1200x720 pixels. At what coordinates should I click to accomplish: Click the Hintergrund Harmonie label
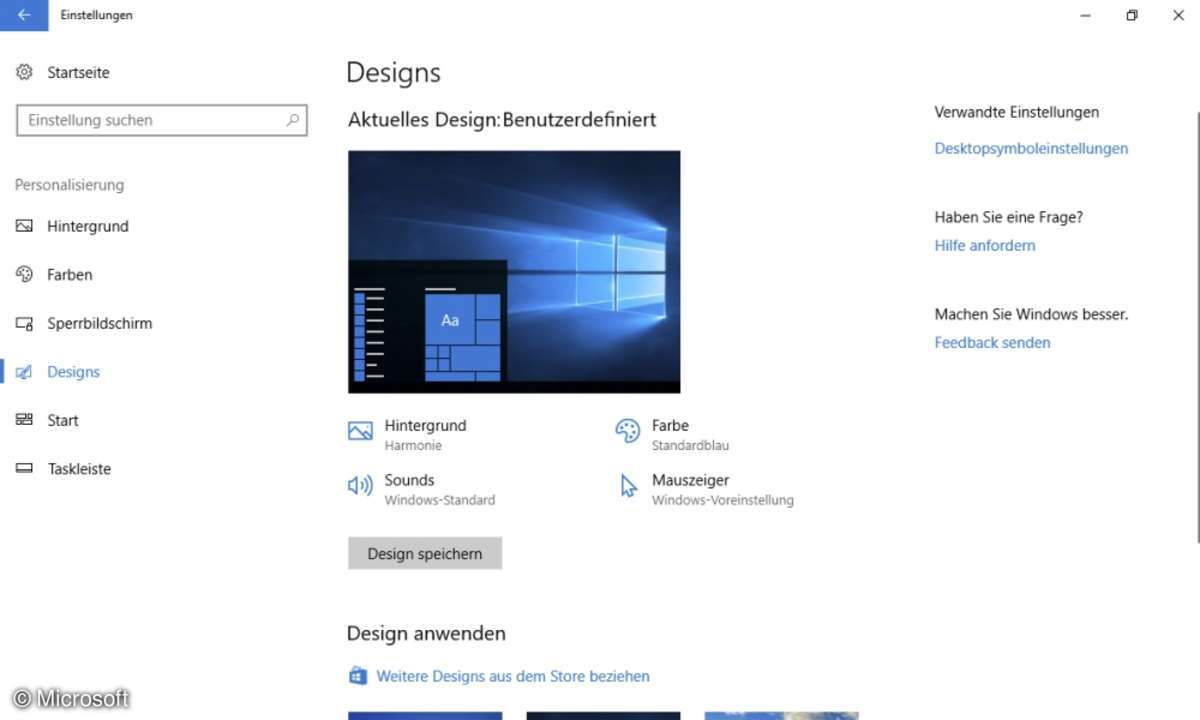425,434
